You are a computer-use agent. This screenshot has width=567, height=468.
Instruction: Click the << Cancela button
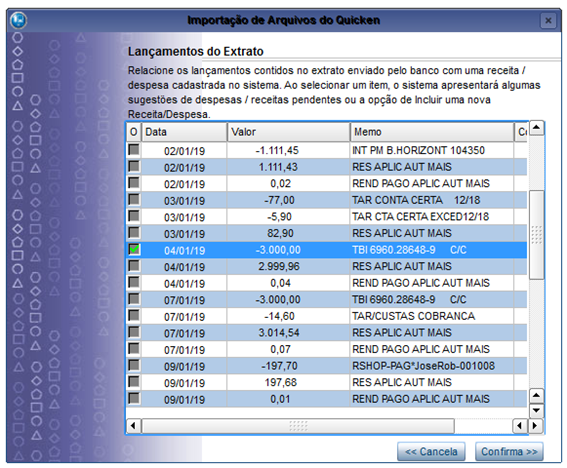click(x=431, y=451)
